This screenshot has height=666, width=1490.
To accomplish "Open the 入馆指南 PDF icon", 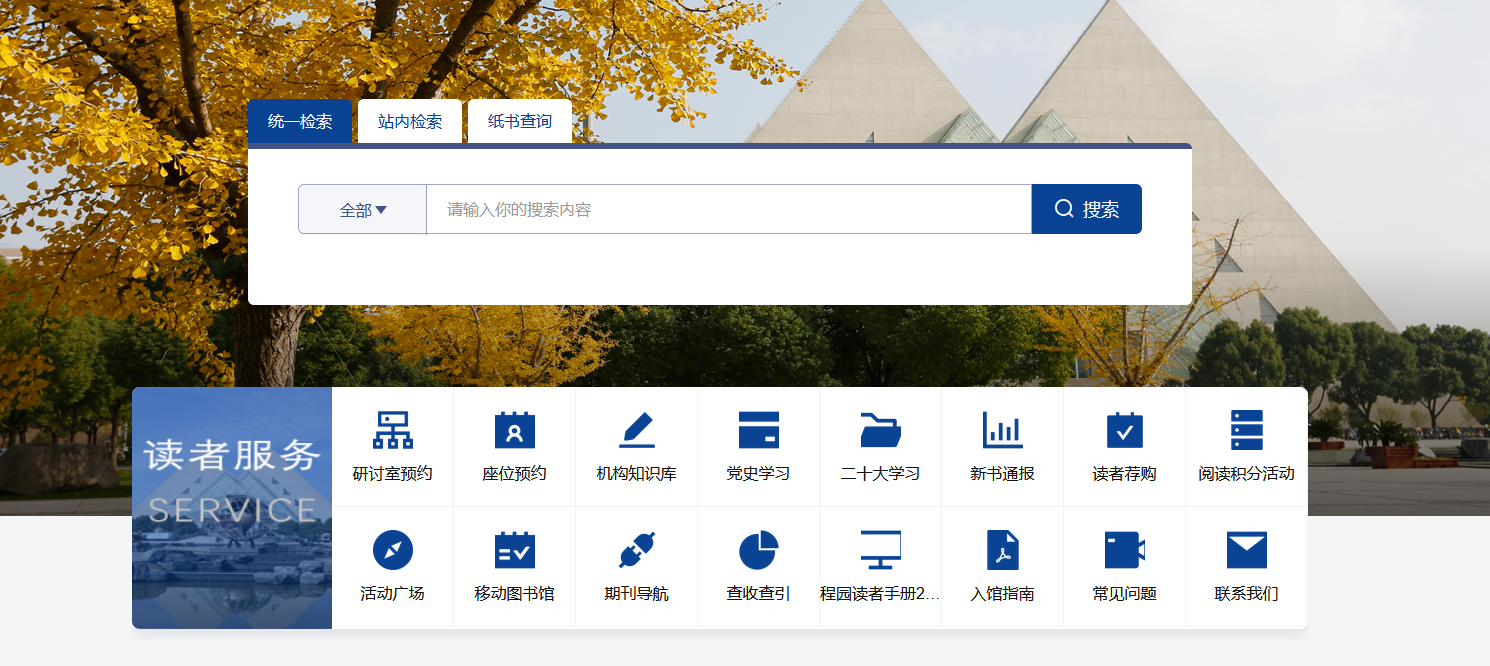I will pyautogui.click(x=1003, y=550).
